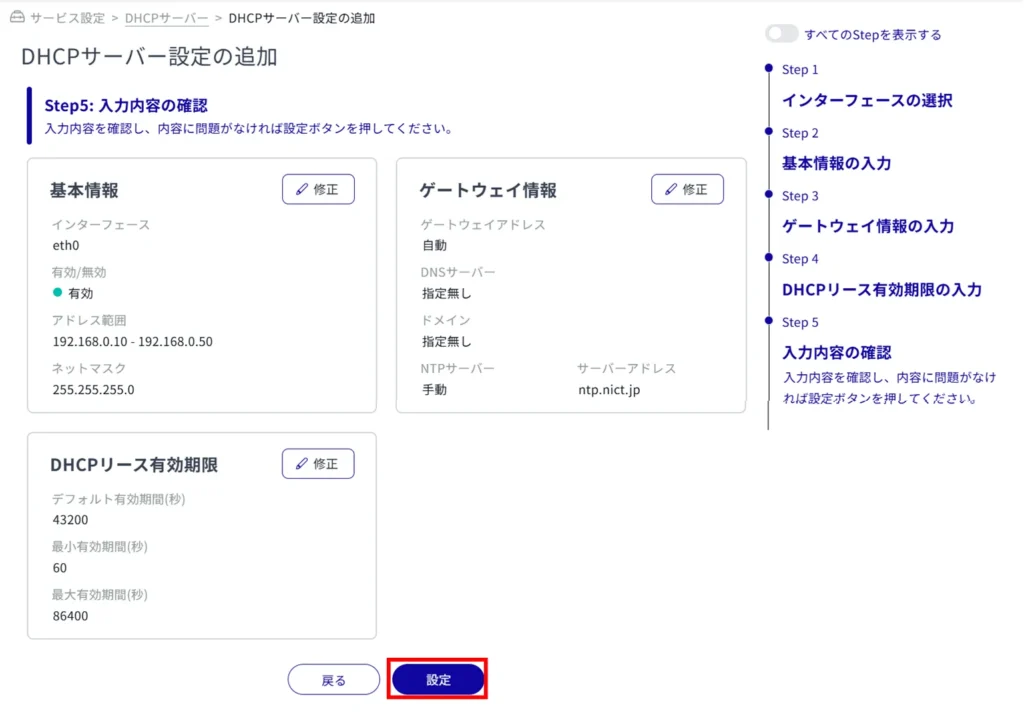The width and height of the screenshot is (1024, 719).
Task: Jump to Step 1 インターフェースの選択
Action: coord(866,100)
